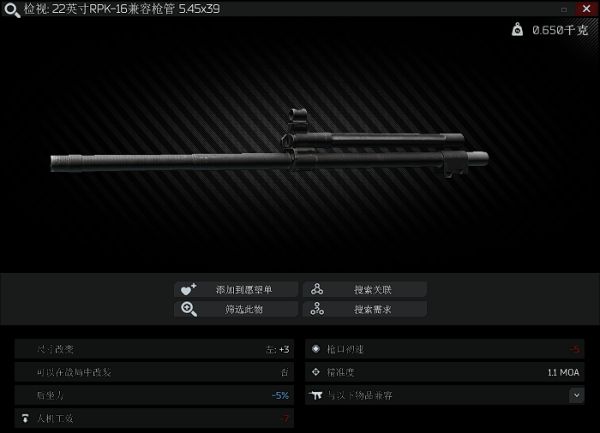
Task: Click the 1.1 MOA accuracy value
Action: [x=563, y=372]
